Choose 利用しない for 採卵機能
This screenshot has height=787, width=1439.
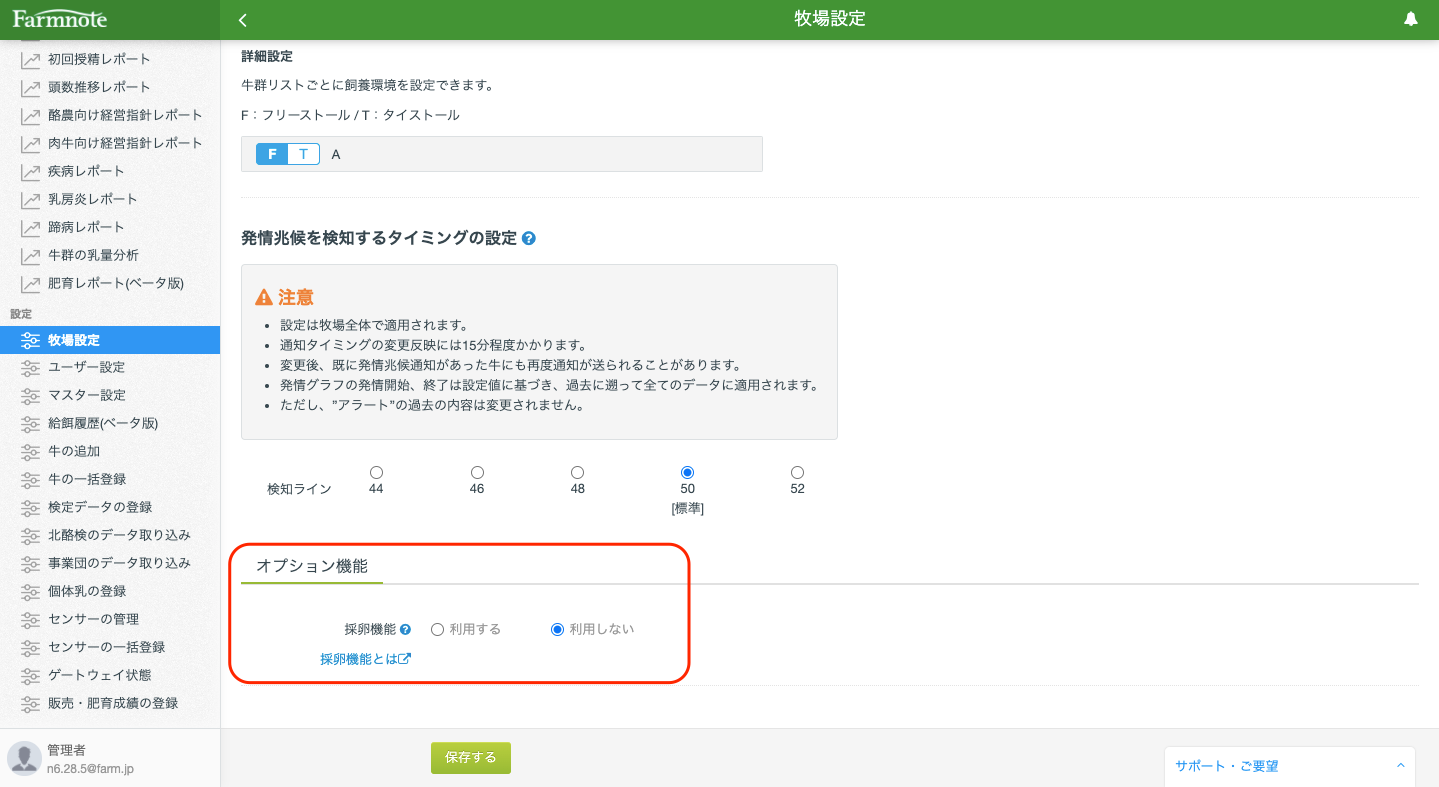point(557,629)
